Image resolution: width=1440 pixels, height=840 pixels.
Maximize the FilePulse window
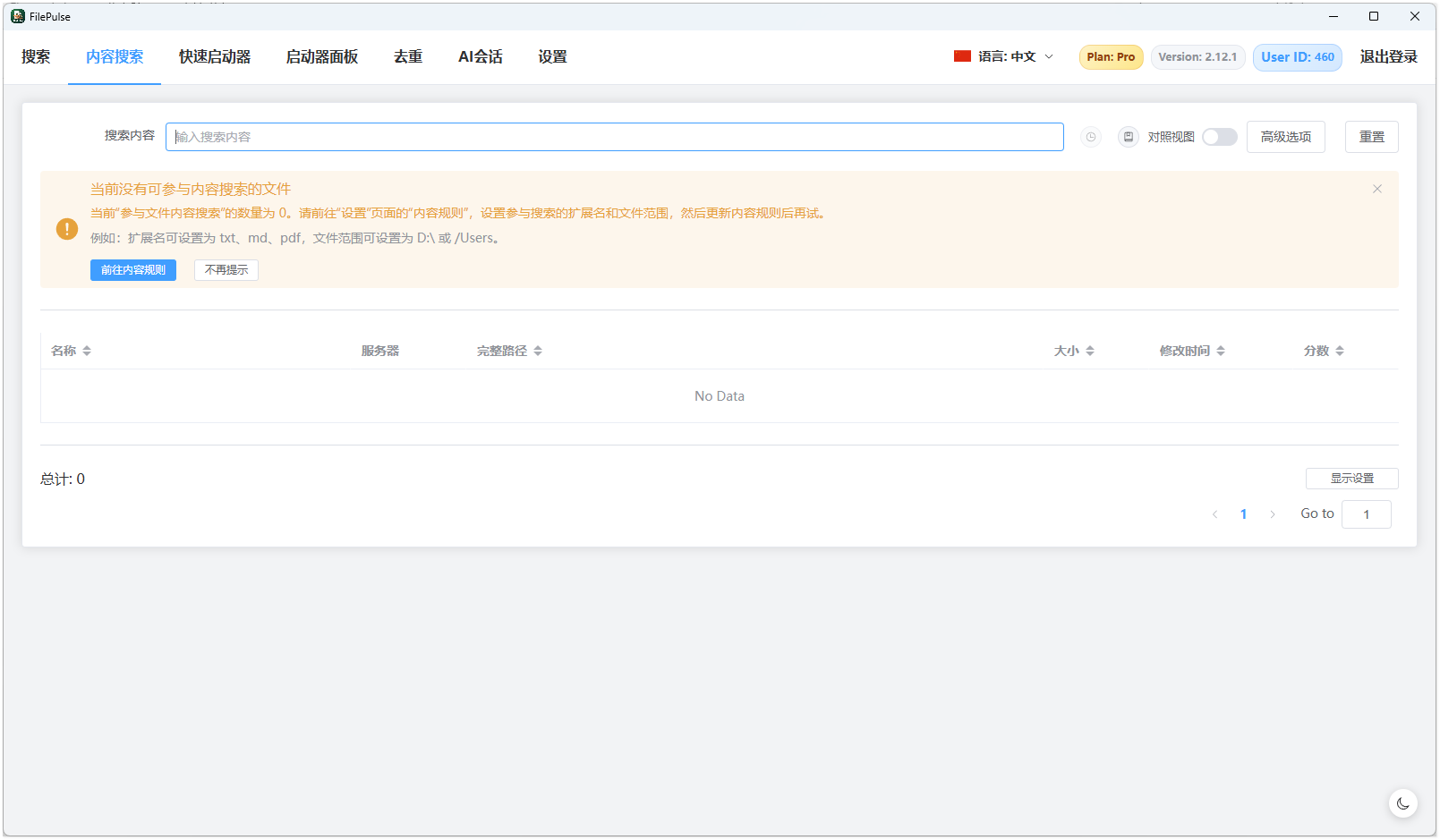click(x=1374, y=16)
